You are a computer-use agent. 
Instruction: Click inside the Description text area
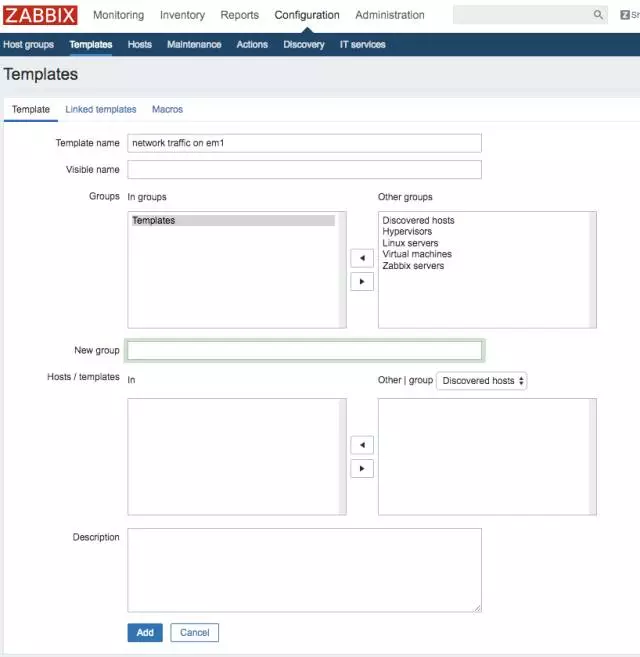pyautogui.click(x=304, y=569)
